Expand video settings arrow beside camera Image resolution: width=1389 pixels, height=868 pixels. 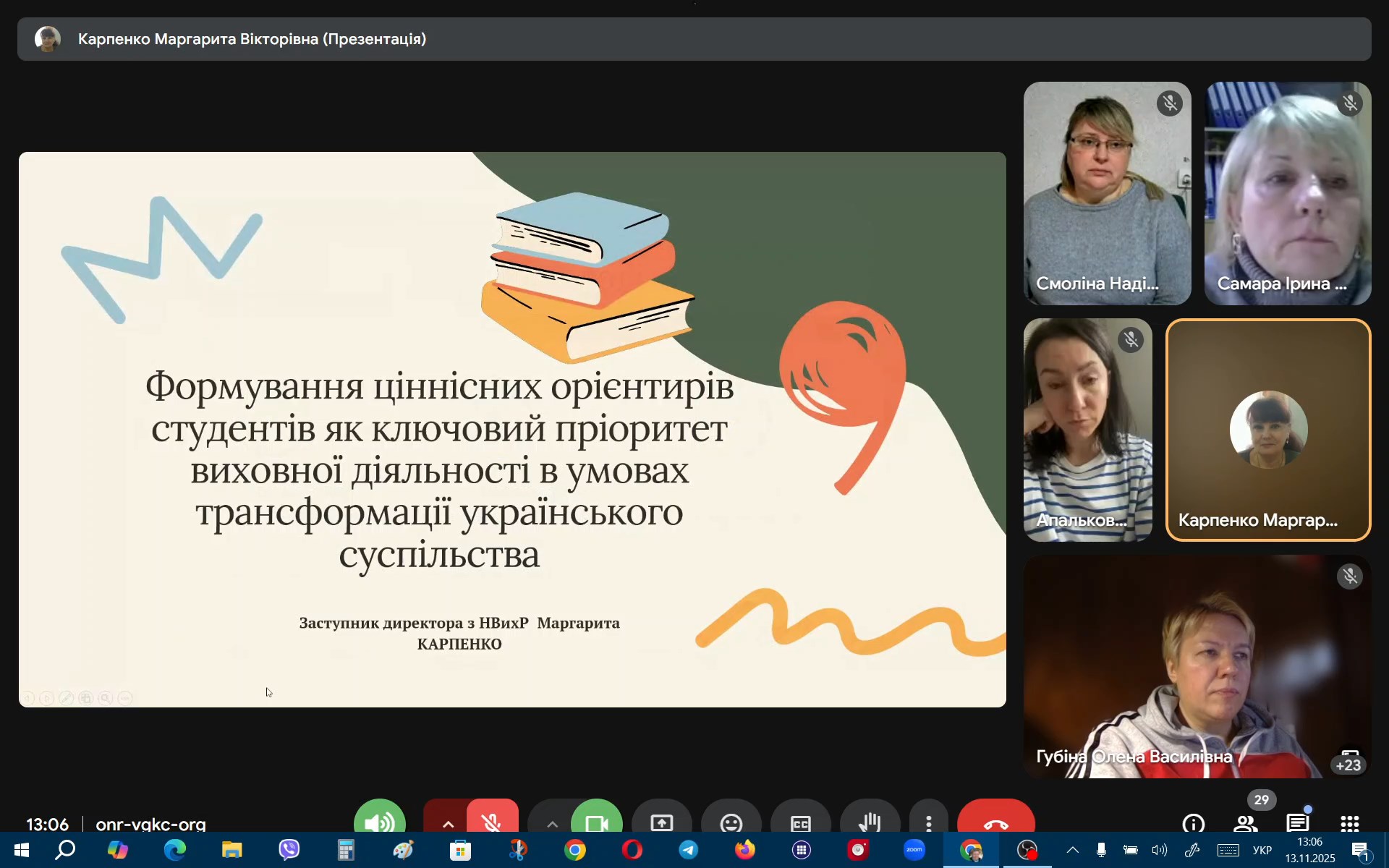[x=552, y=823]
